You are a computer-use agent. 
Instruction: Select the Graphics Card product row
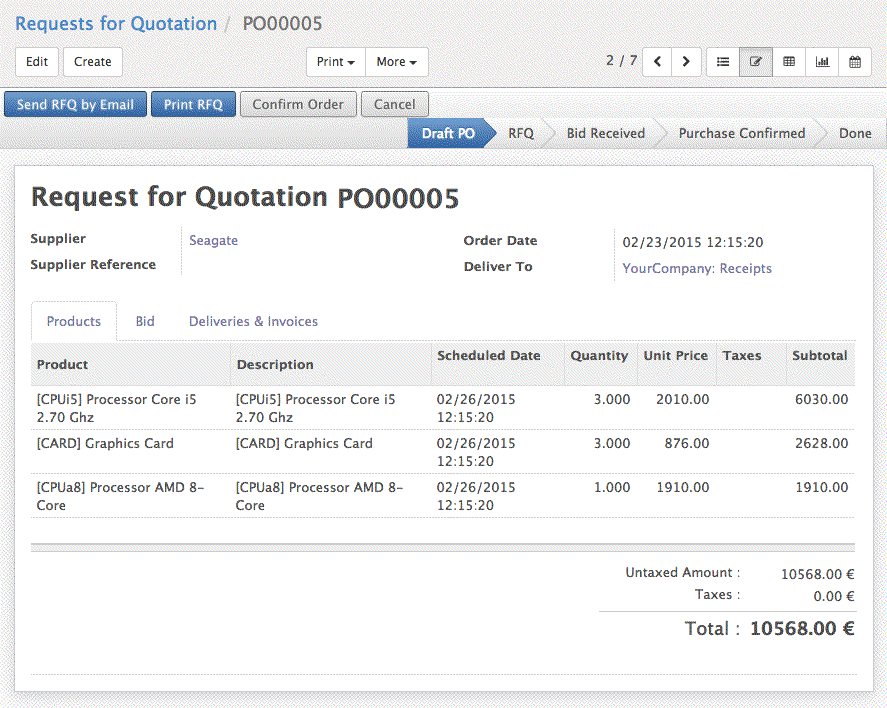pyautogui.click(x=105, y=443)
